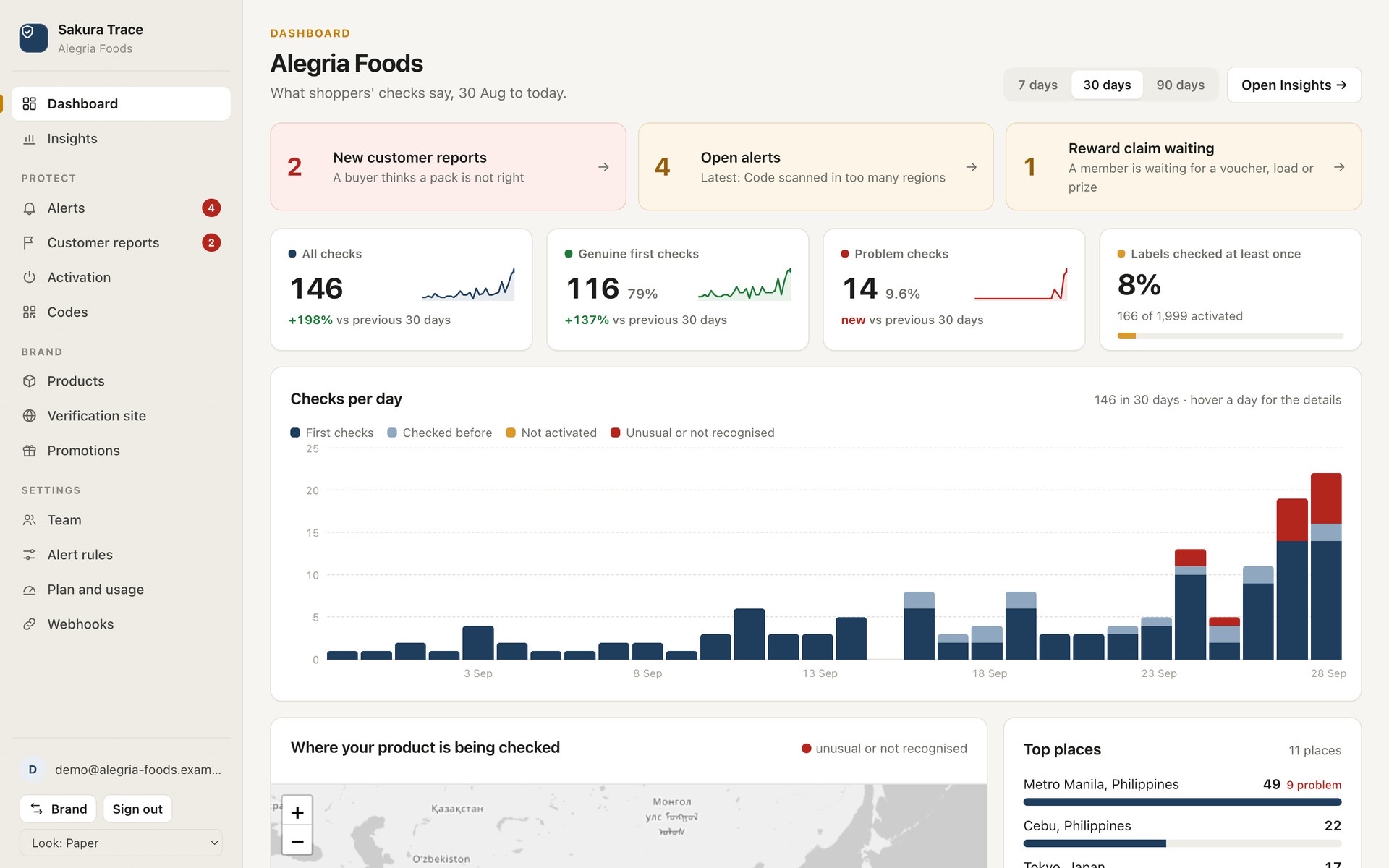Click the Sign out button
This screenshot has width=1389, height=868.
(x=137, y=809)
